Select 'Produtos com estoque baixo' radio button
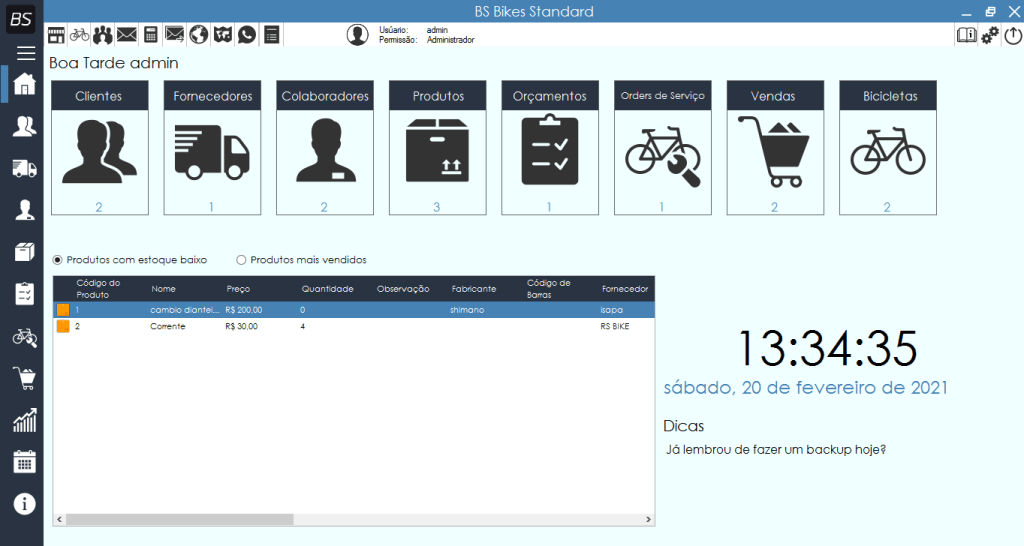Image resolution: width=1024 pixels, height=546 pixels. coord(57,260)
